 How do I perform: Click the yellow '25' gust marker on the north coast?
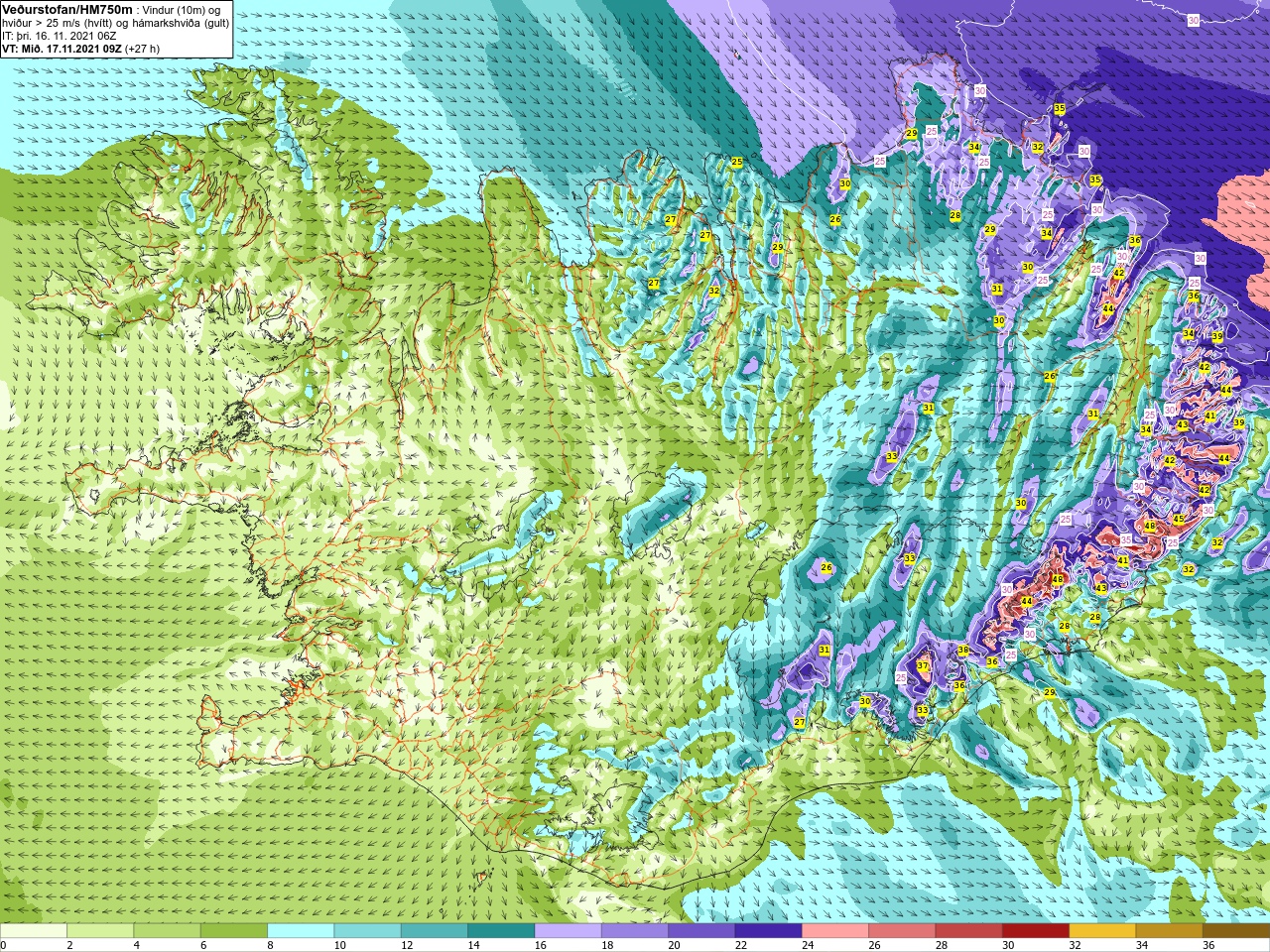tap(736, 162)
